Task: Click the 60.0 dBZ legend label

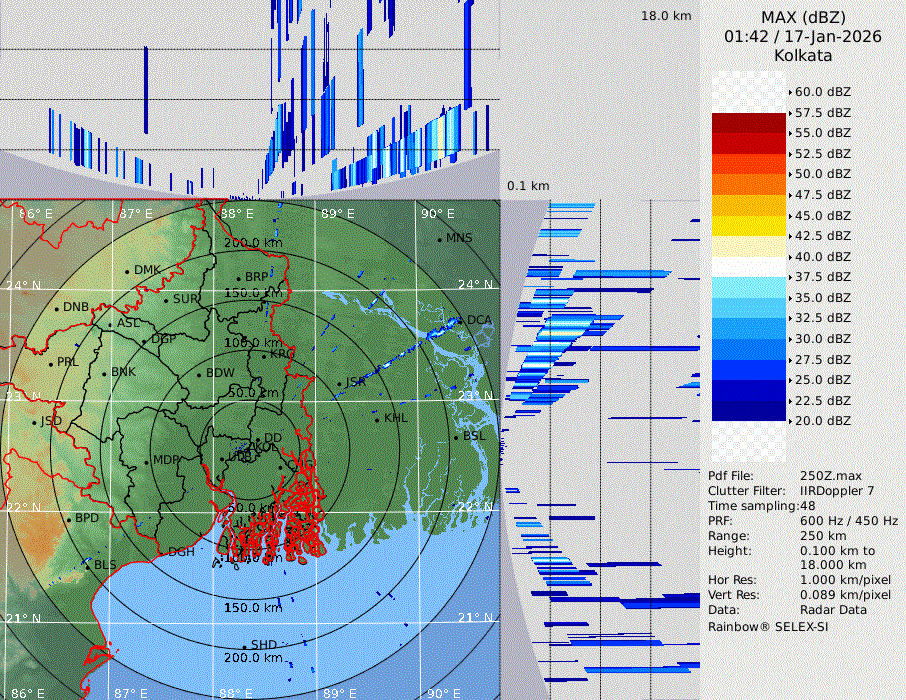Action: (x=822, y=92)
